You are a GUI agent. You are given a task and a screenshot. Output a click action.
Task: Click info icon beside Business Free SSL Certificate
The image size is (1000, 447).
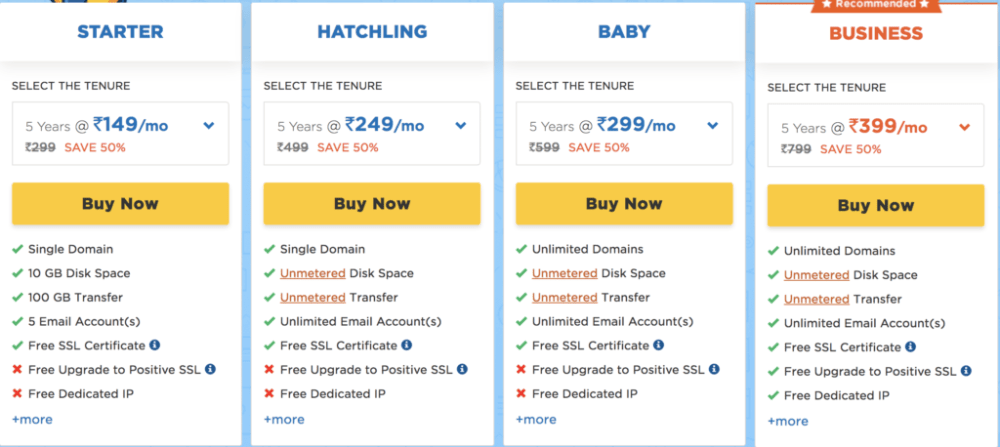911,347
